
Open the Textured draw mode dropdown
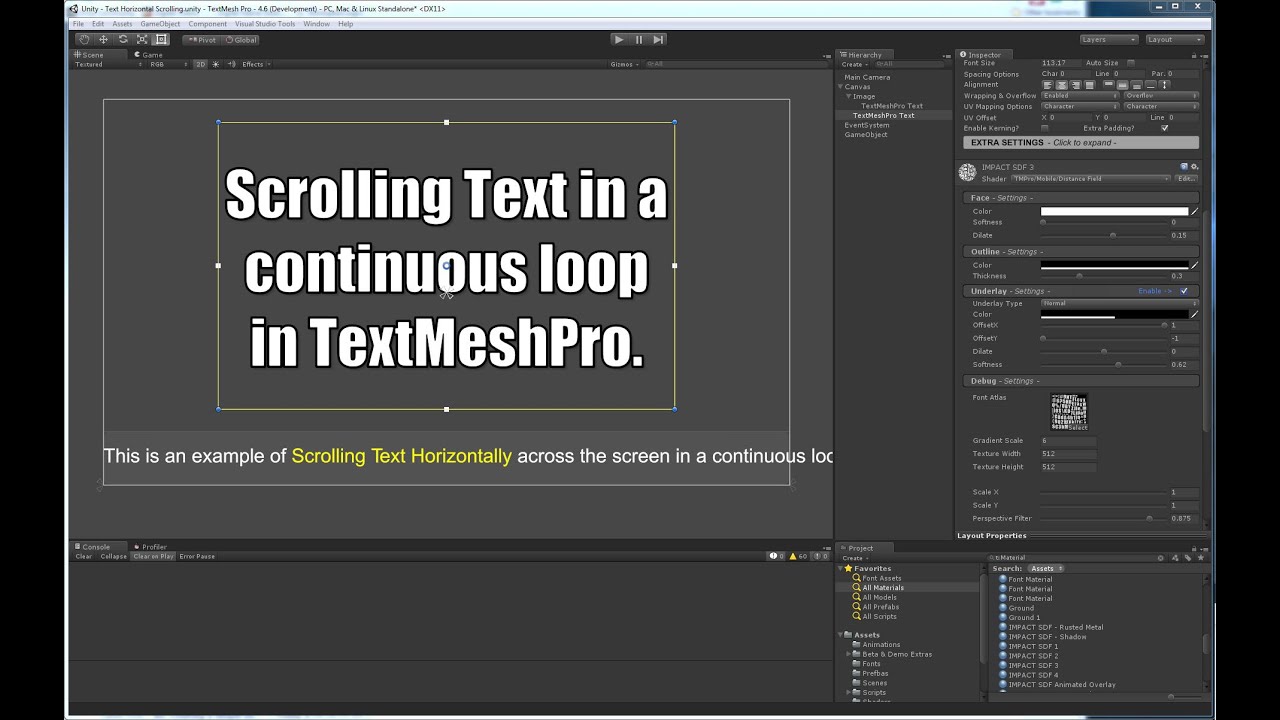click(x=108, y=64)
